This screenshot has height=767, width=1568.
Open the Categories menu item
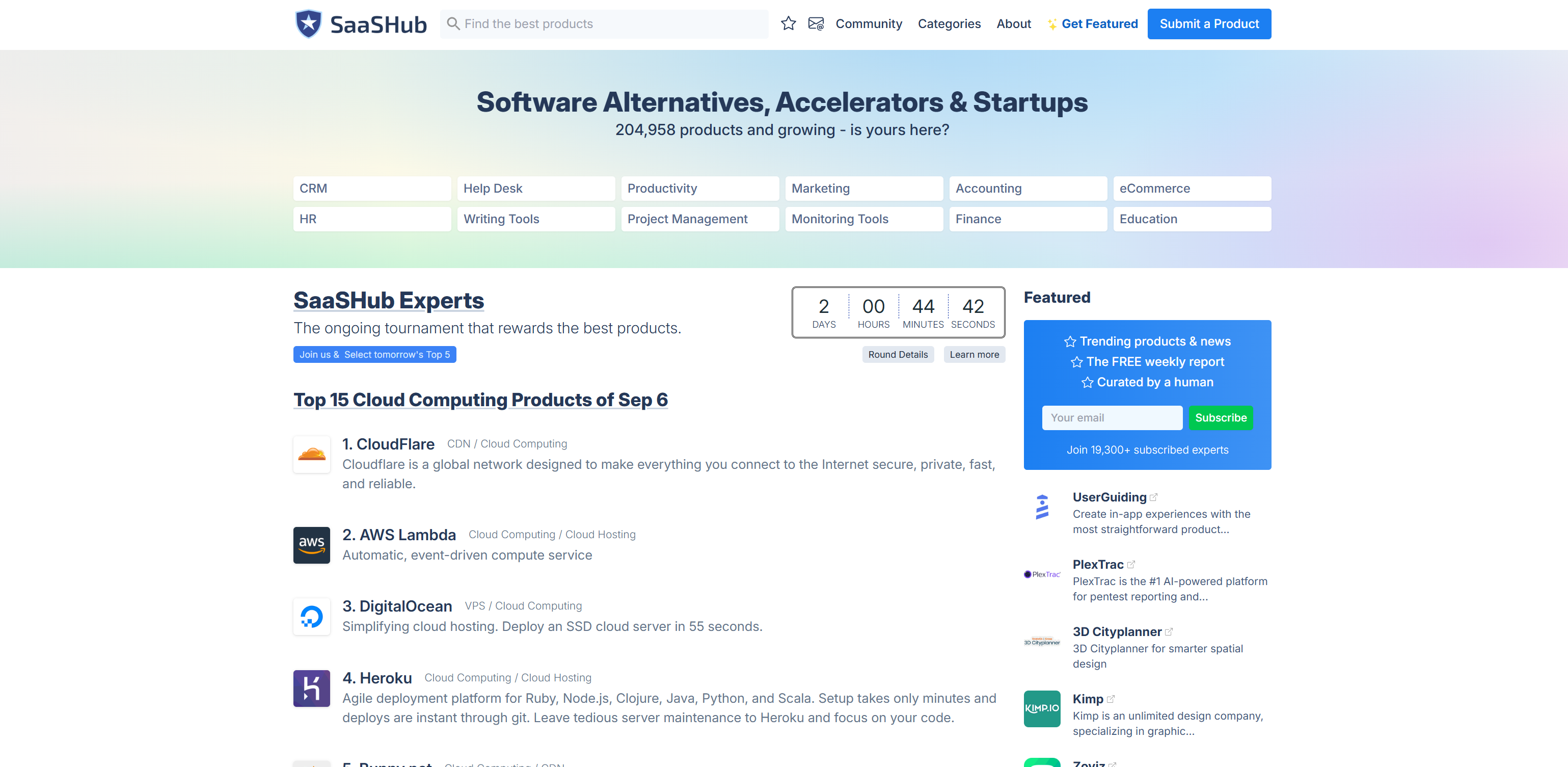coord(949,24)
